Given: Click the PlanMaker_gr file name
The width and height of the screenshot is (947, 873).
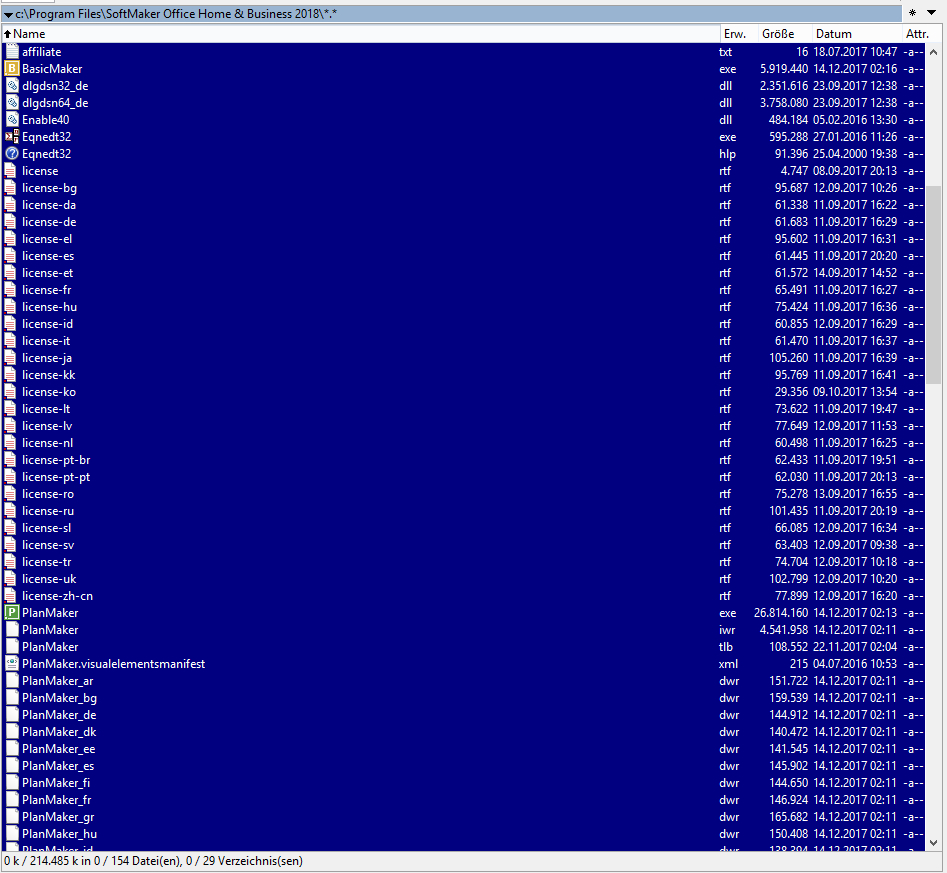Looking at the screenshot, I should [x=58, y=817].
